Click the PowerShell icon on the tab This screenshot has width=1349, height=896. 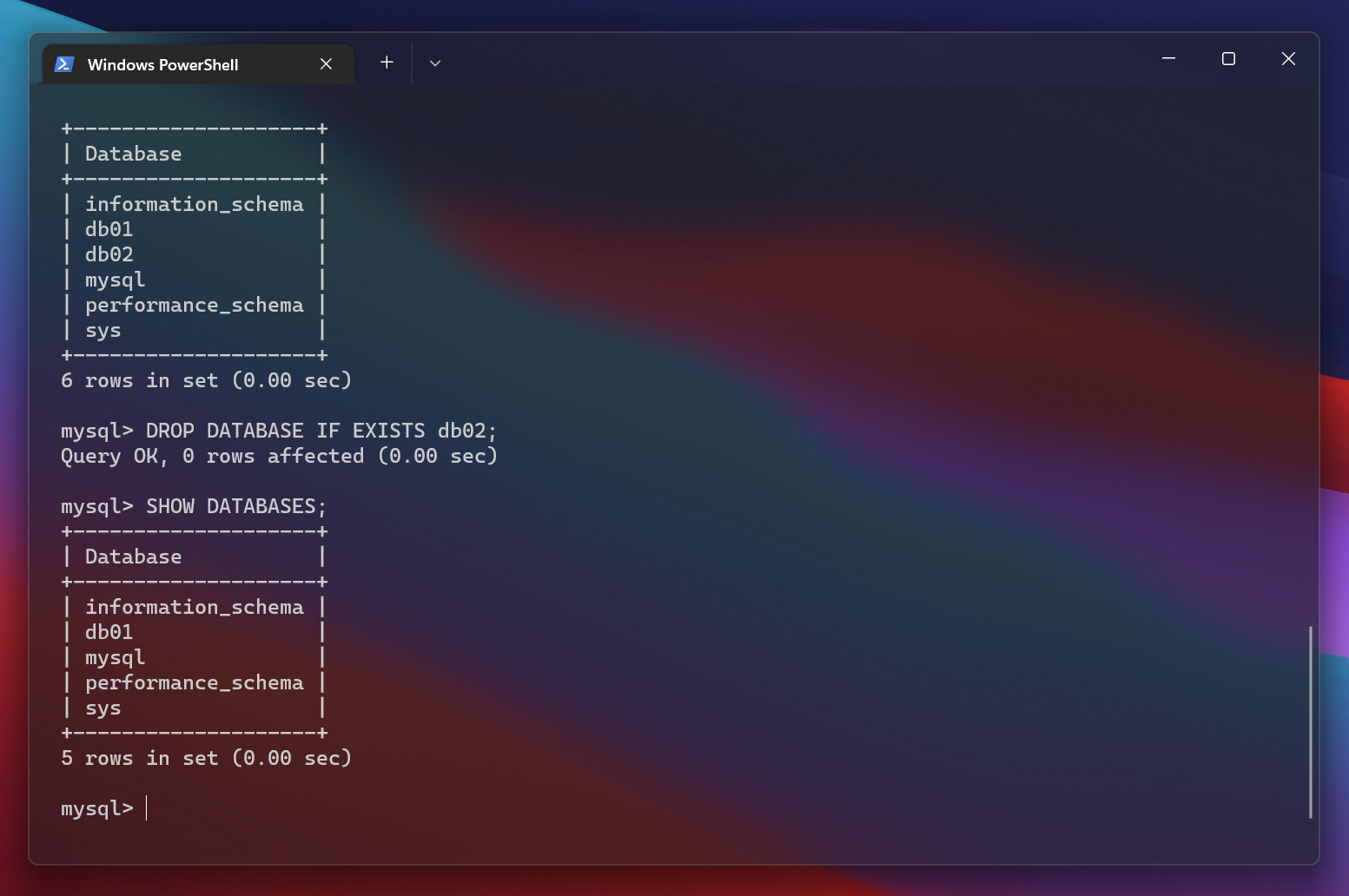click(x=64, y=63)
